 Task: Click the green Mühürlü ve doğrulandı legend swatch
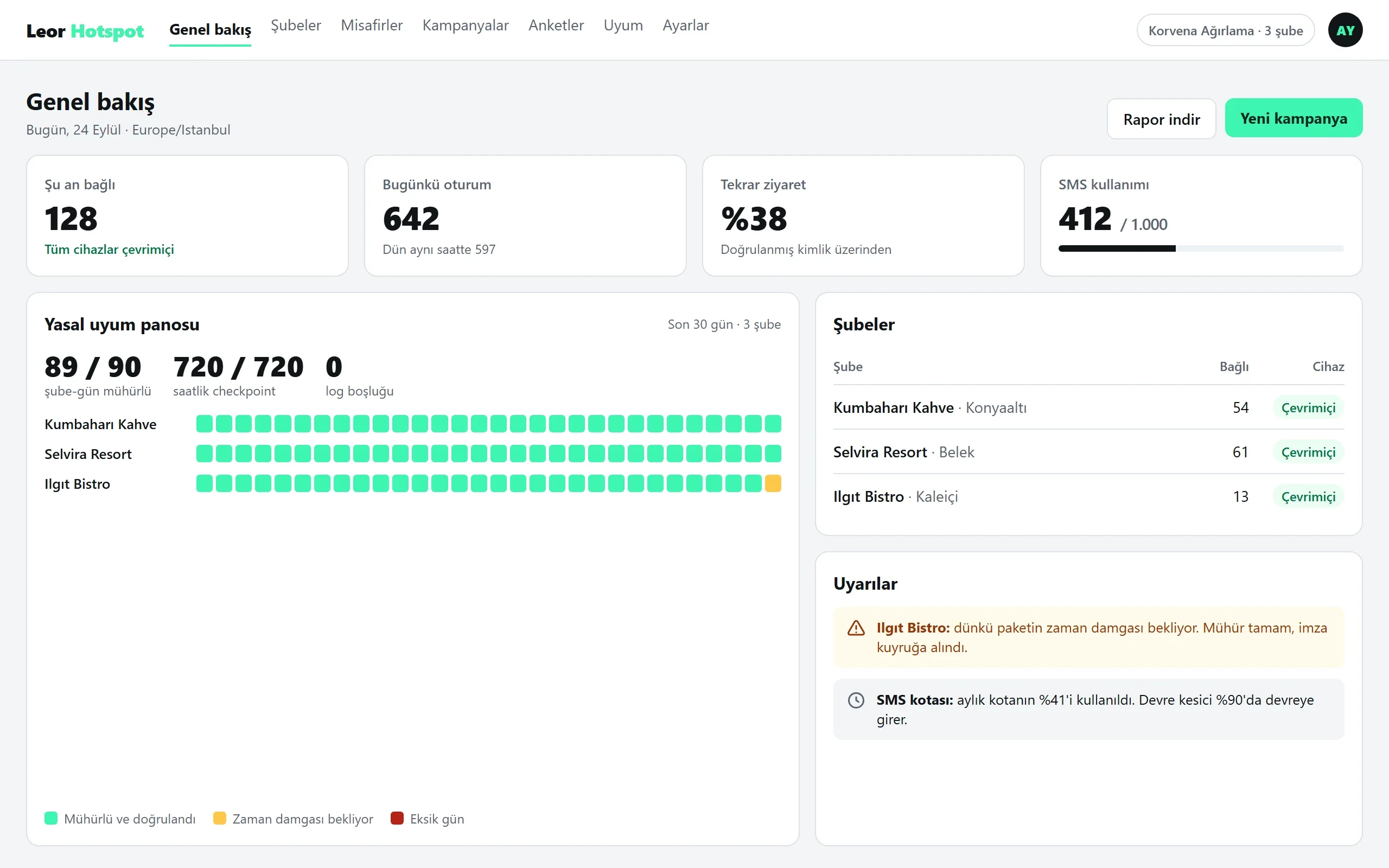coord(51,818)
